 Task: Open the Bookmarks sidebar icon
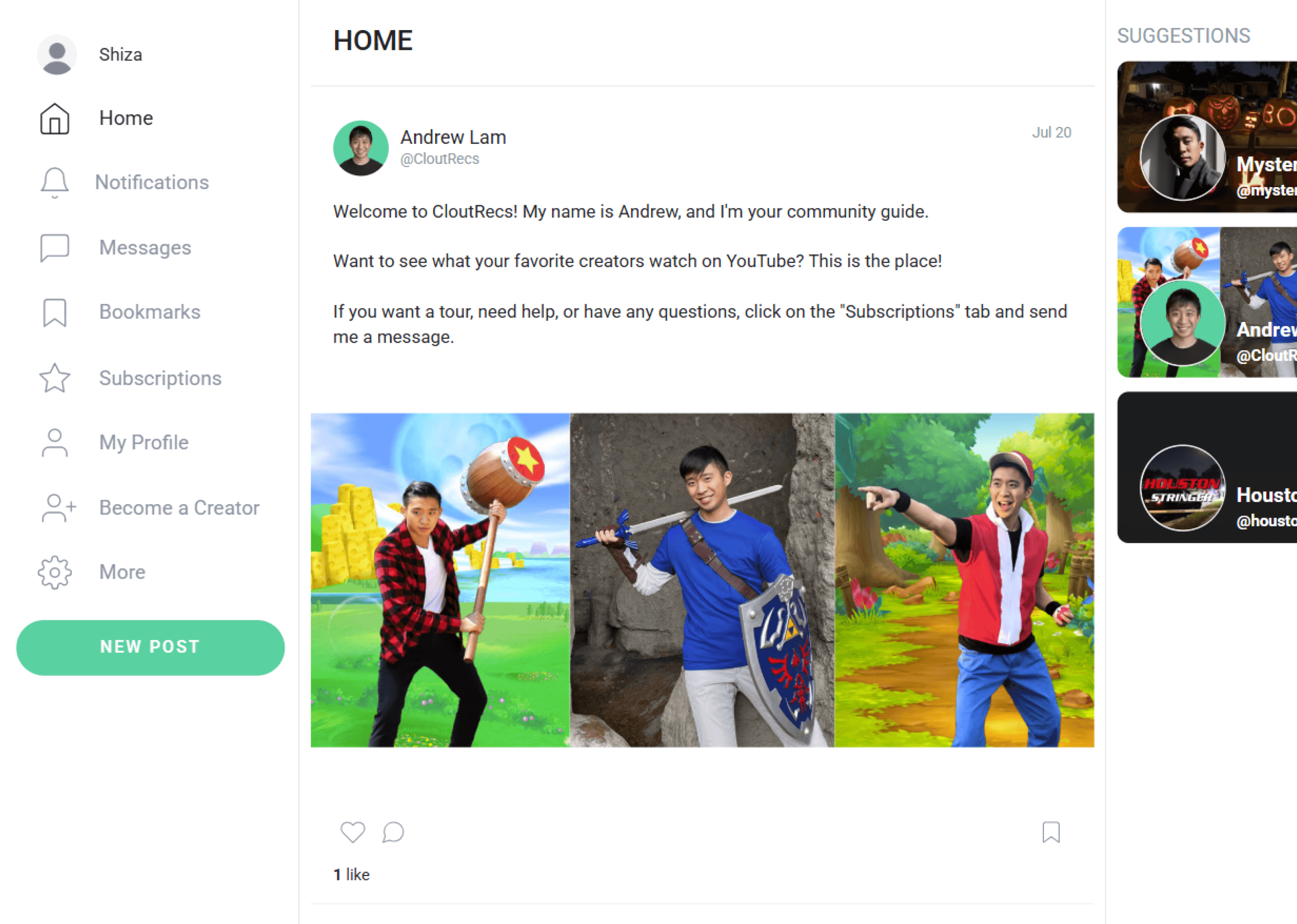point(55,313)
